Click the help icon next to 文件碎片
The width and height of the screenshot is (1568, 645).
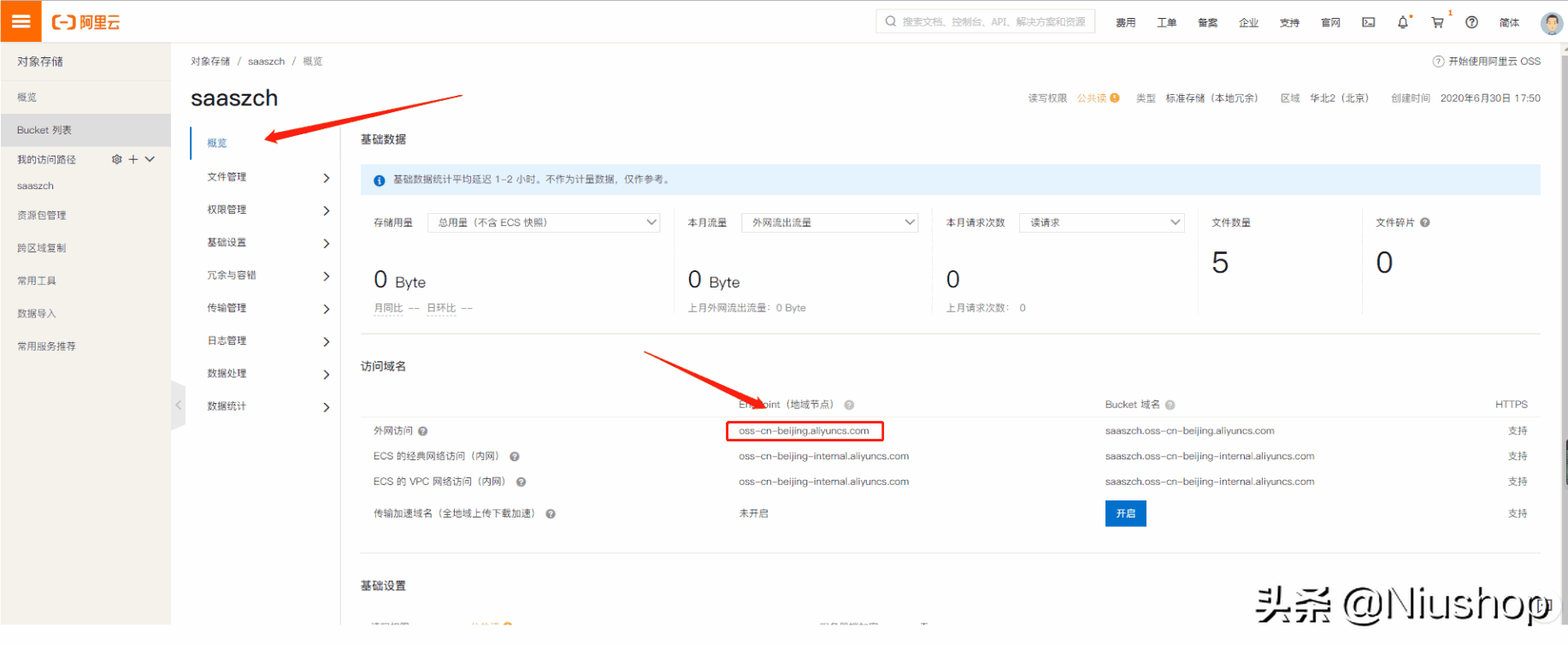[x=1425, y=222]
